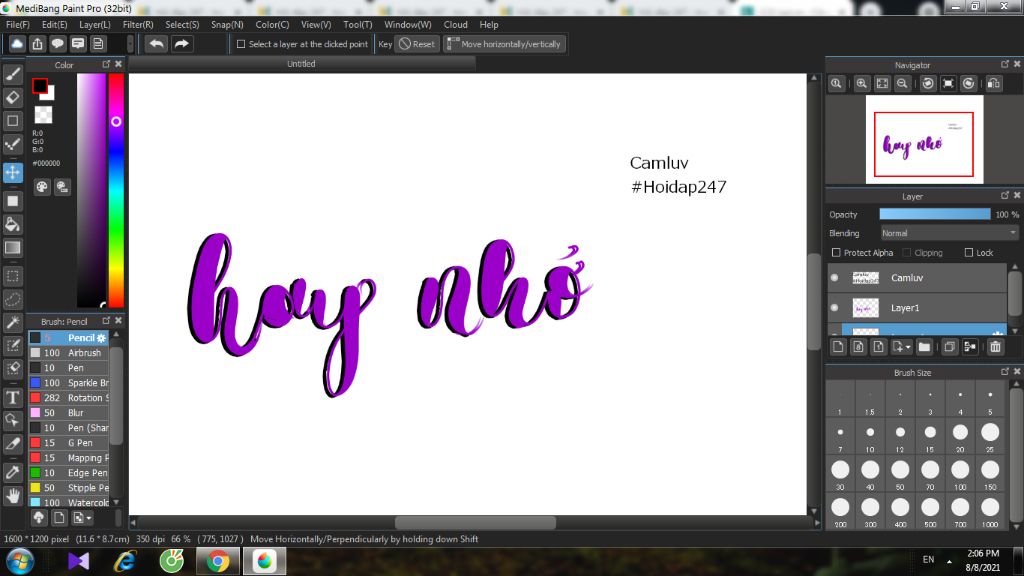This screenshot has height=576, width=1024.
Task: Click canvas horizontal scrollbar
Action: pos(475,522)
